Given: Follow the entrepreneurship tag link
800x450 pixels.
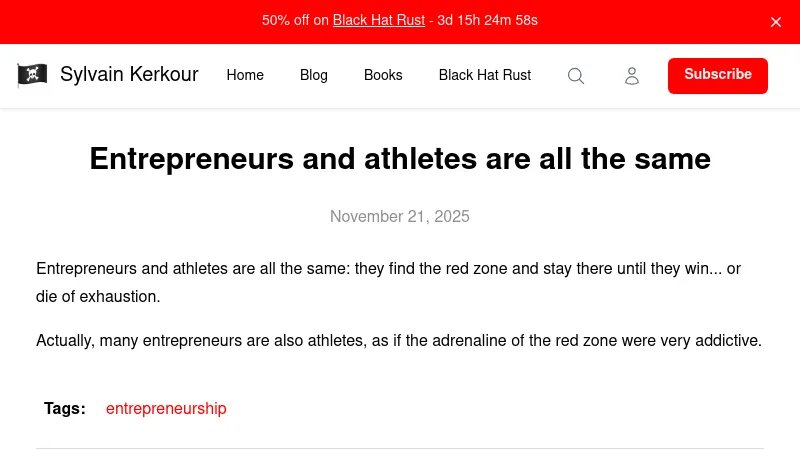Looking at the screenshot, I should point(166,409).
